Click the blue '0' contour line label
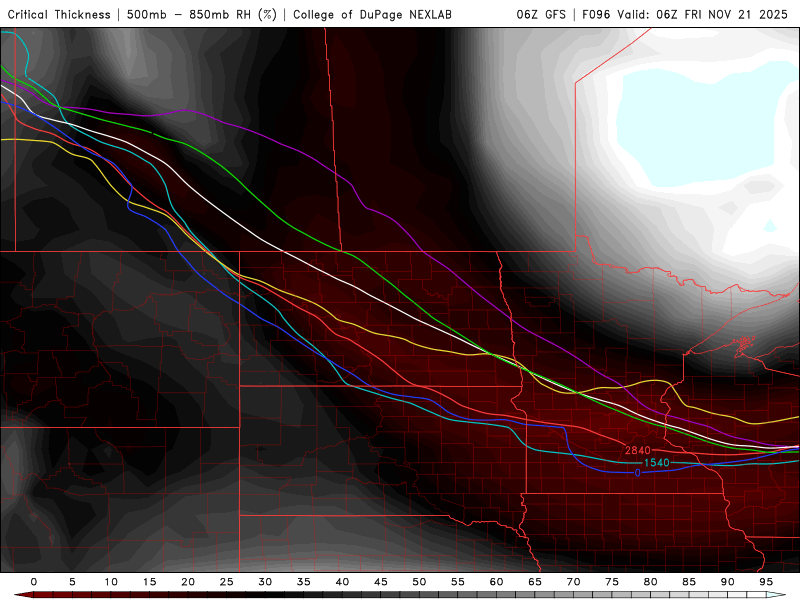This screenshot has height=600, width=800. [638, 473]
